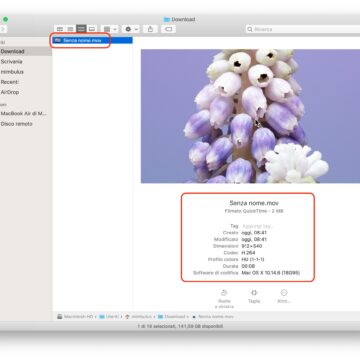Open the Altro... quick actions menu
360x360 pixels.
click(x=284, y=296)
